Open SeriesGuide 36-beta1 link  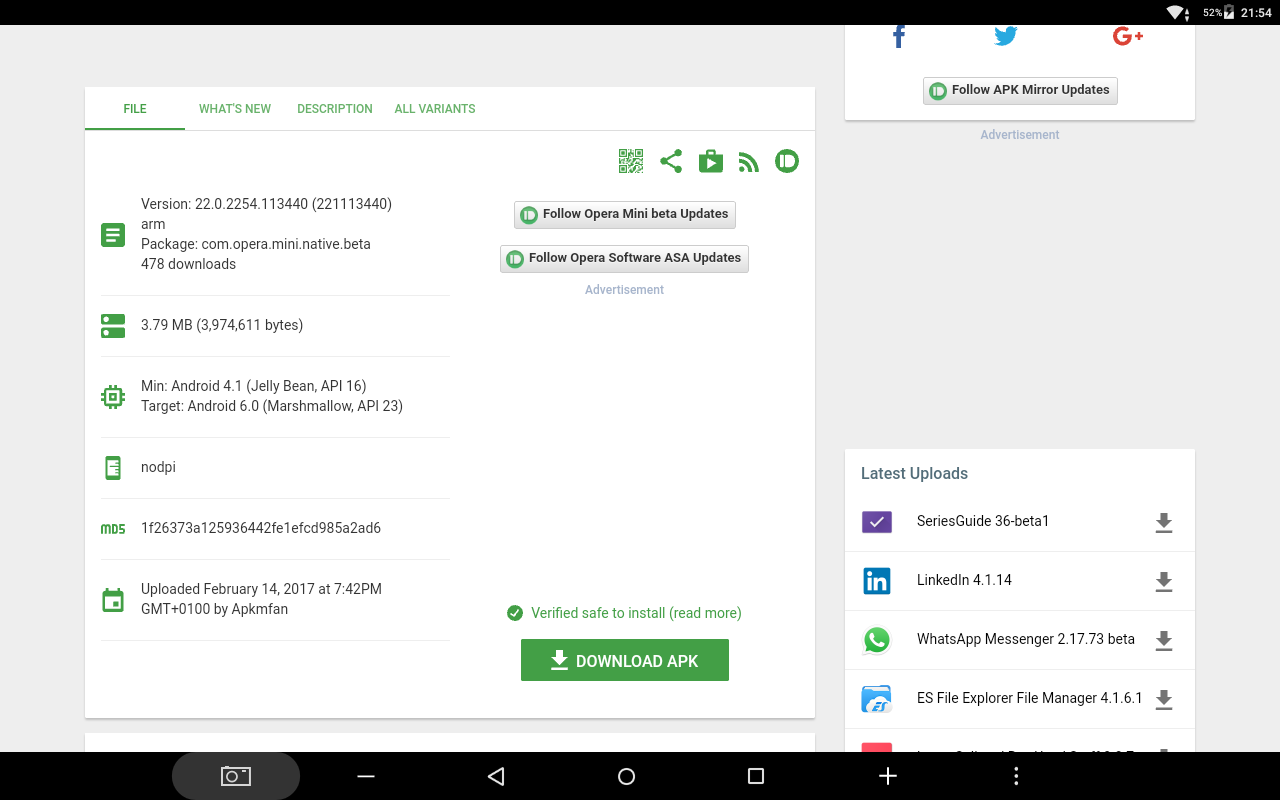[x=983, y=521]
